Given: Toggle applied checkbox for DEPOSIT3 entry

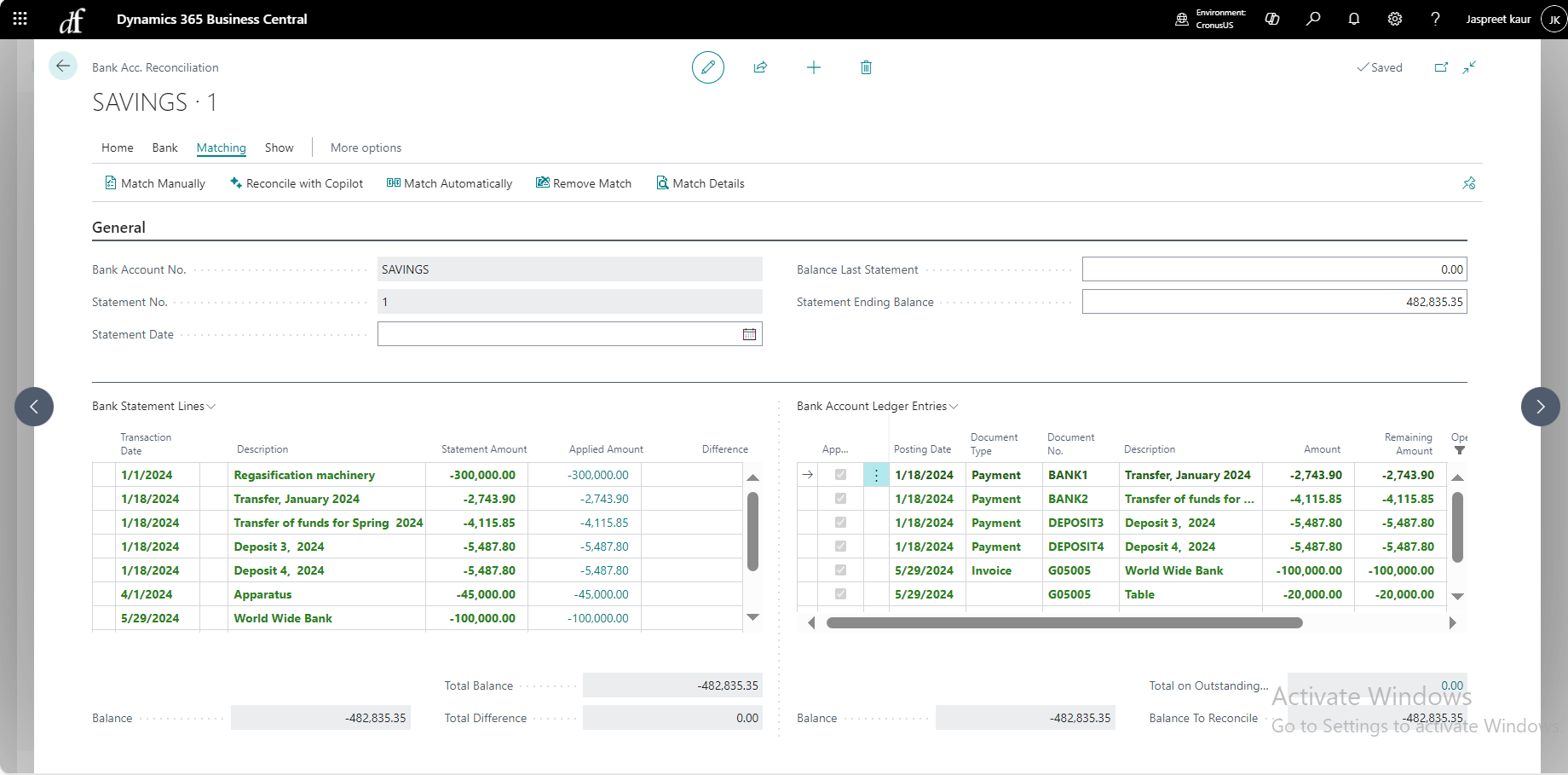Looking at the screenshot, I should click(x=840, y=523).
